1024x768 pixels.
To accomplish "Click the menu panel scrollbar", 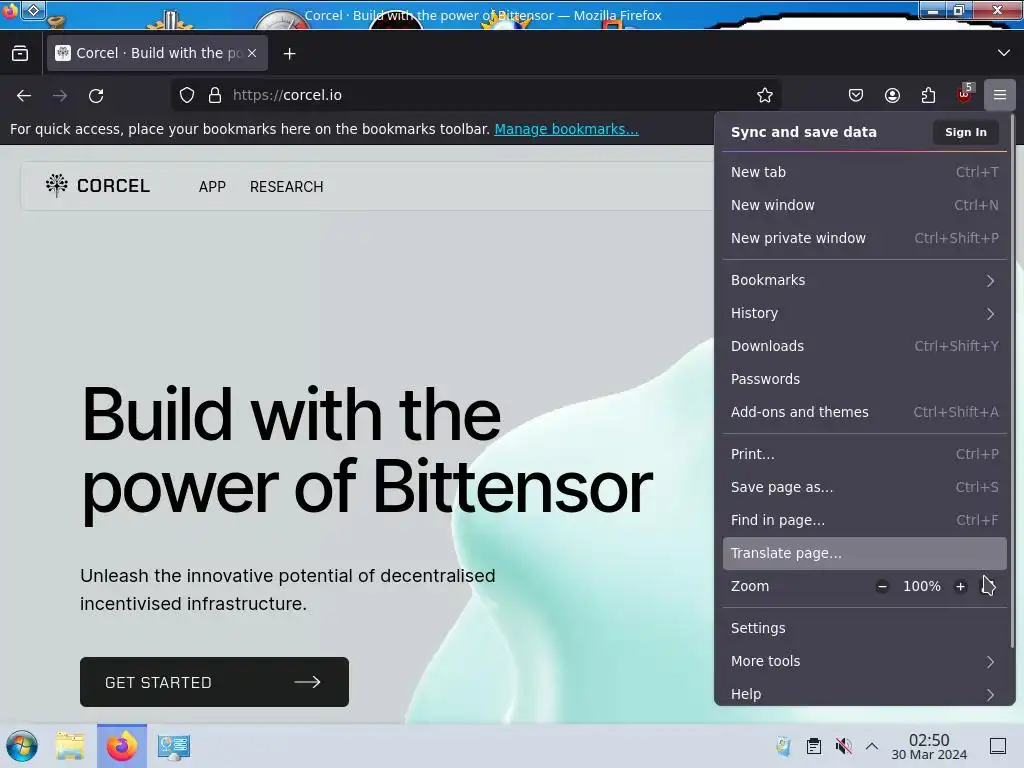I will click(1012, 382).
